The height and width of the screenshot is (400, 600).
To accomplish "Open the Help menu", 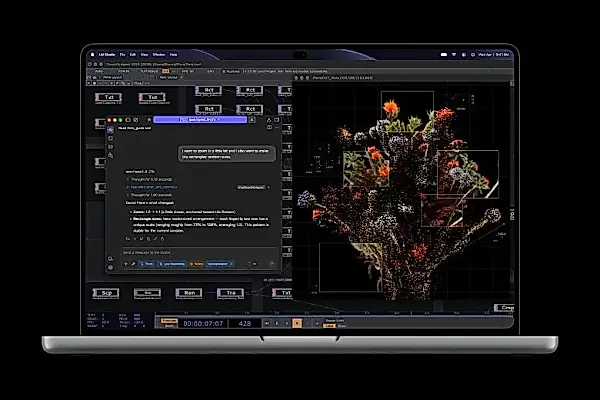I will coord(173,55).
